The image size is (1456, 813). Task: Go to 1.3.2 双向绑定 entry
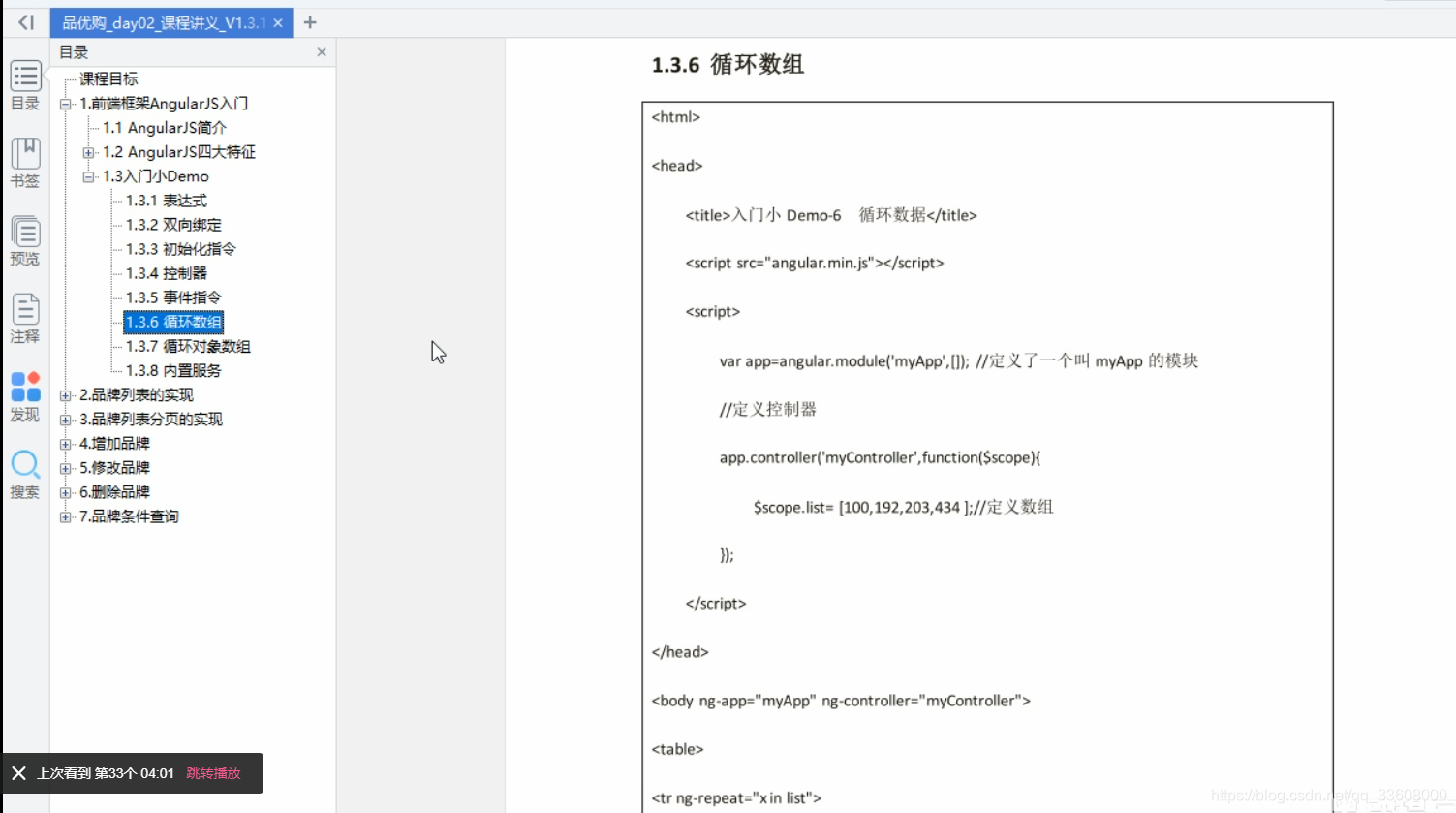pos(173,225)
